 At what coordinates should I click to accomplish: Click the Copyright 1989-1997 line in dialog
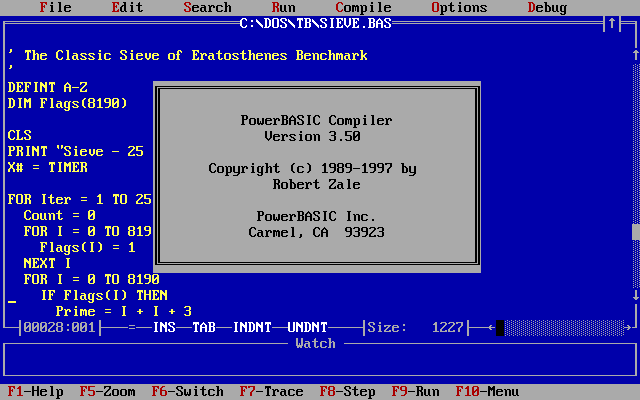click(312, 168)
